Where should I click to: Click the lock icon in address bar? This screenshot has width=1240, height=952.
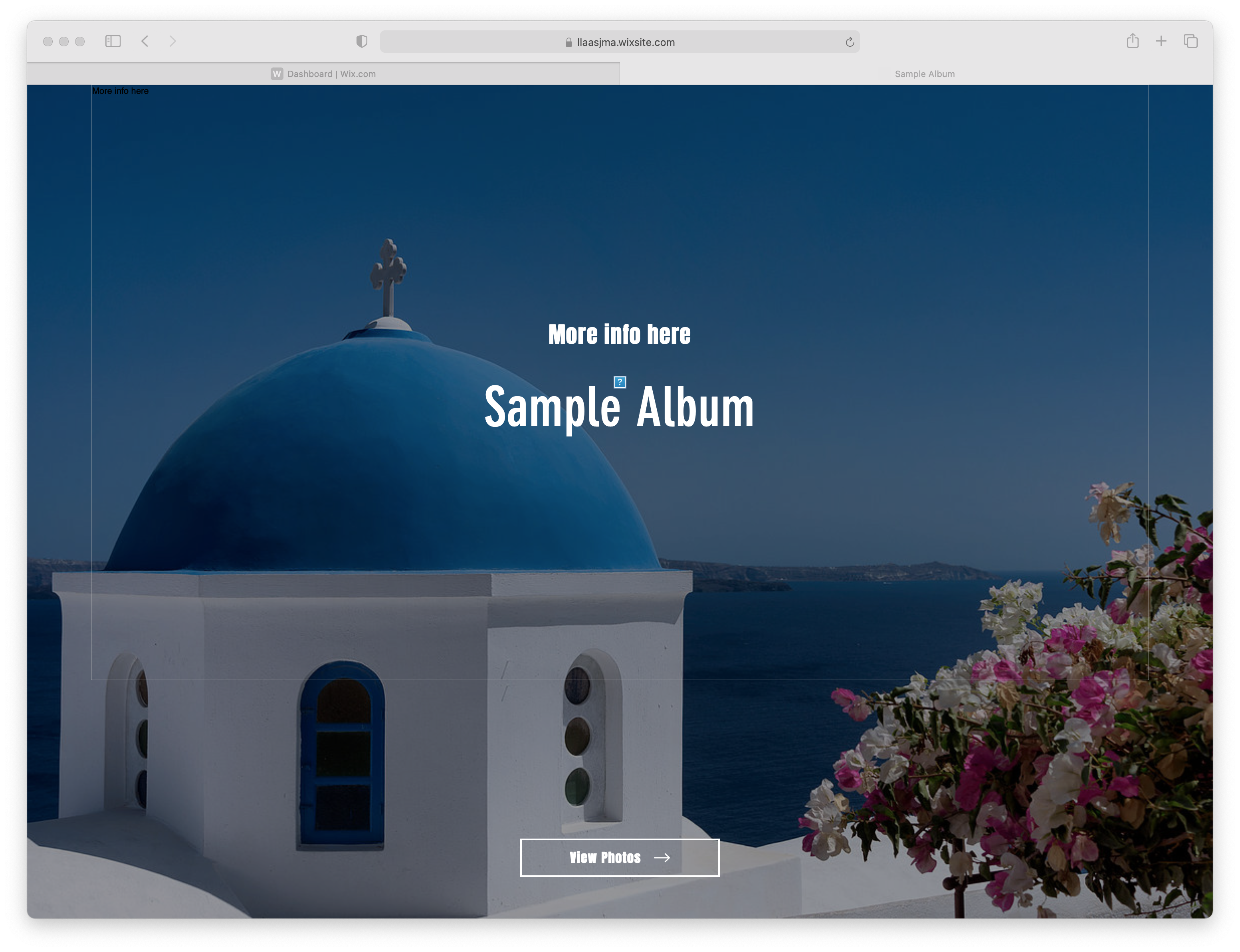click(568, 42)
